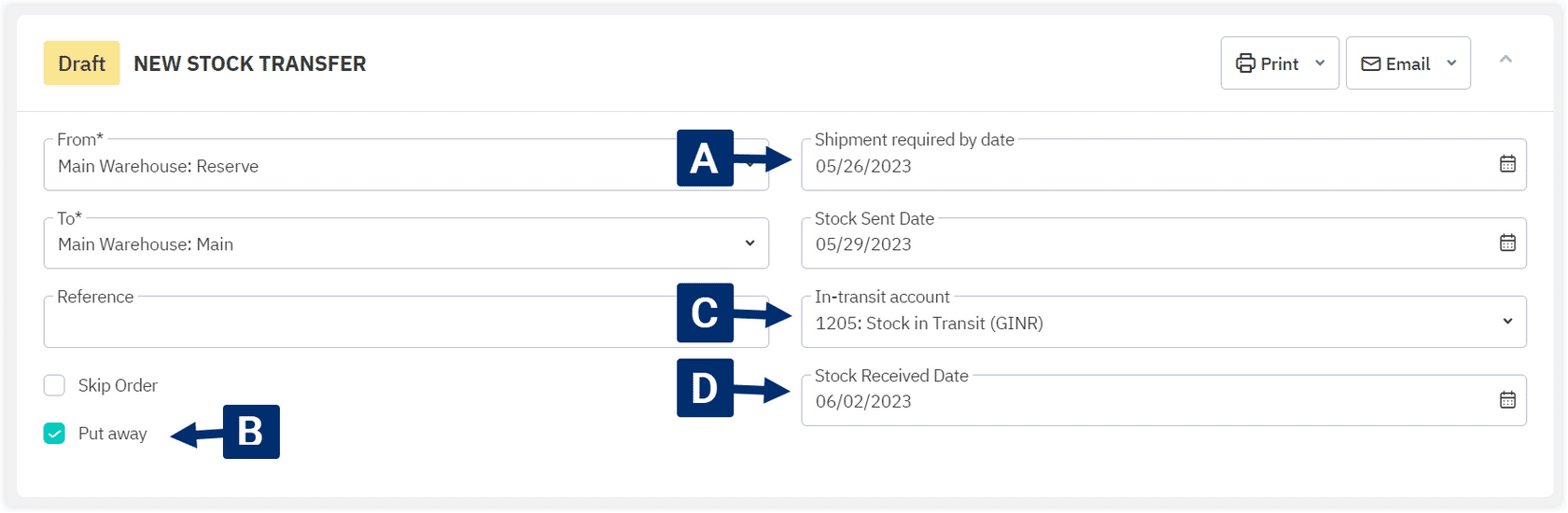The height and width of the screenshot is (513, 1568).
Task: Open calendar for Shipment required by date
Action: [x=1507, y=164]
